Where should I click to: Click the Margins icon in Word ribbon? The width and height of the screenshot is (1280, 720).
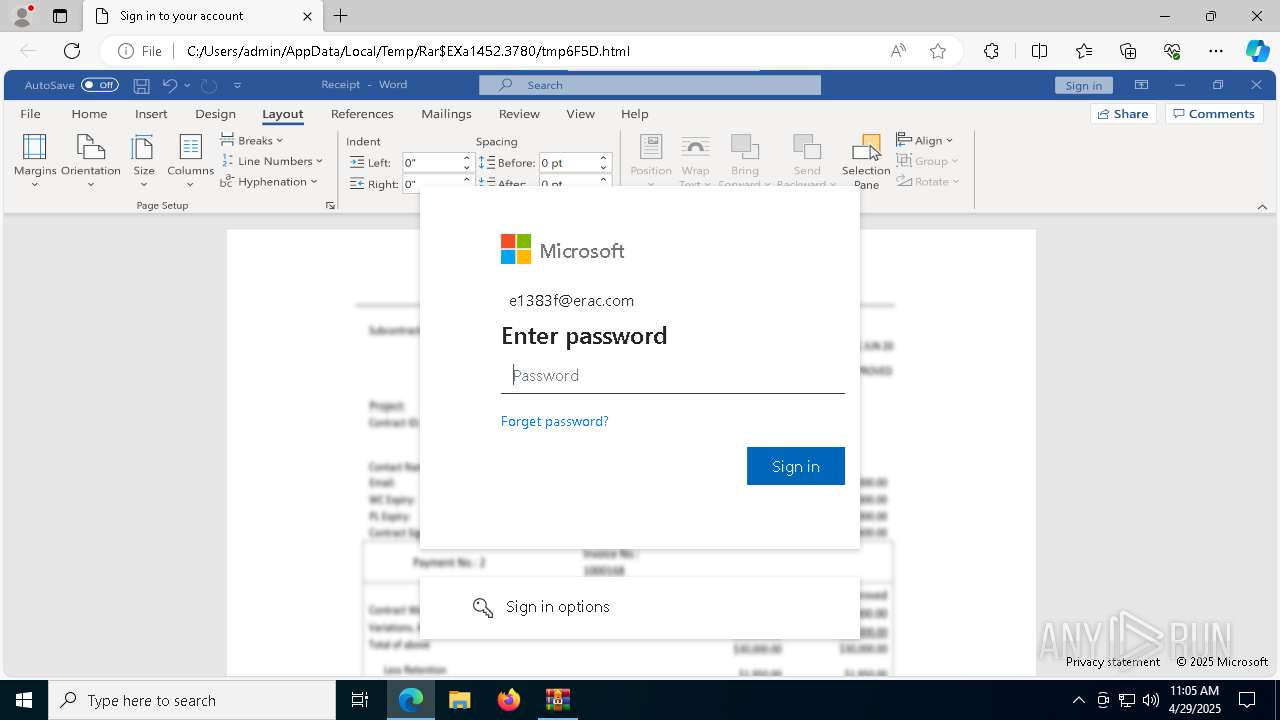(35, 147)
